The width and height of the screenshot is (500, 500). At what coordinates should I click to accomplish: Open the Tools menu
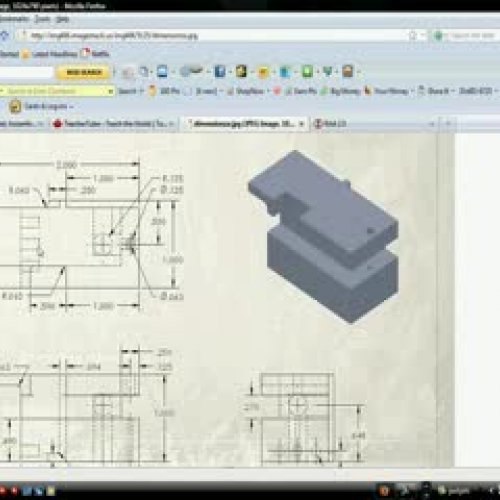tap(43, 19)
